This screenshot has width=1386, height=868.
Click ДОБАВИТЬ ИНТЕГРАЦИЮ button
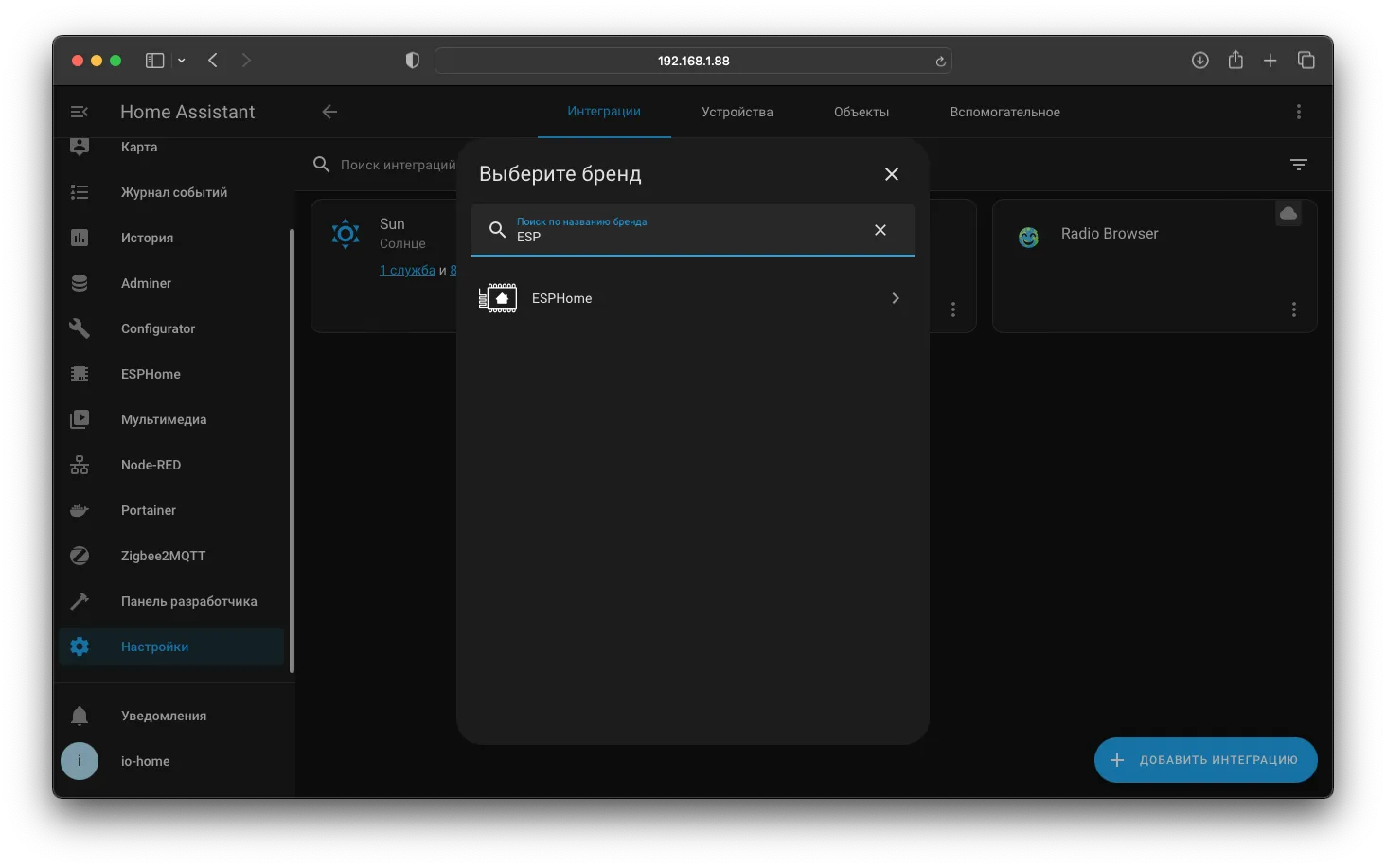click(1206, 760)
